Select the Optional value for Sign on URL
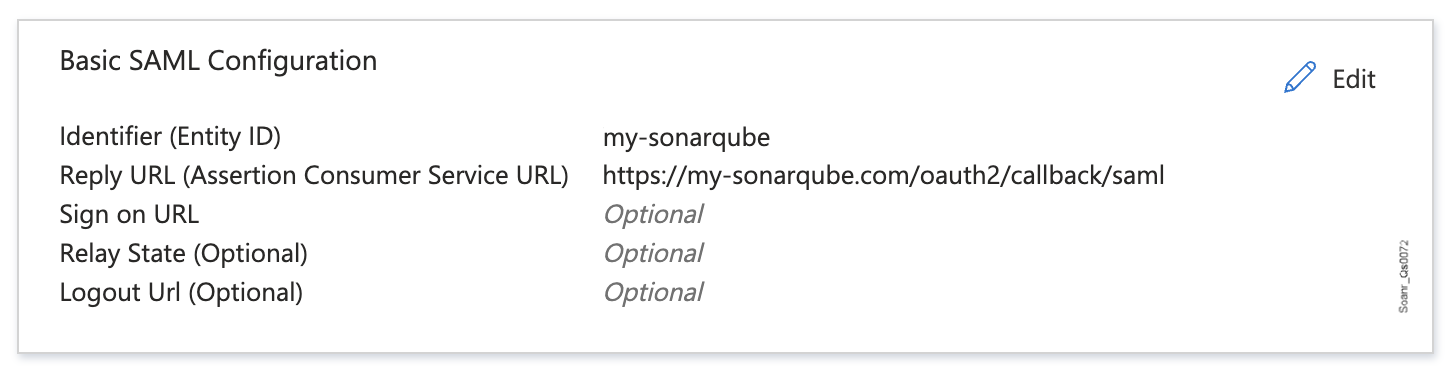Screen dimensions: 1454x366 [x=653, y=215]
